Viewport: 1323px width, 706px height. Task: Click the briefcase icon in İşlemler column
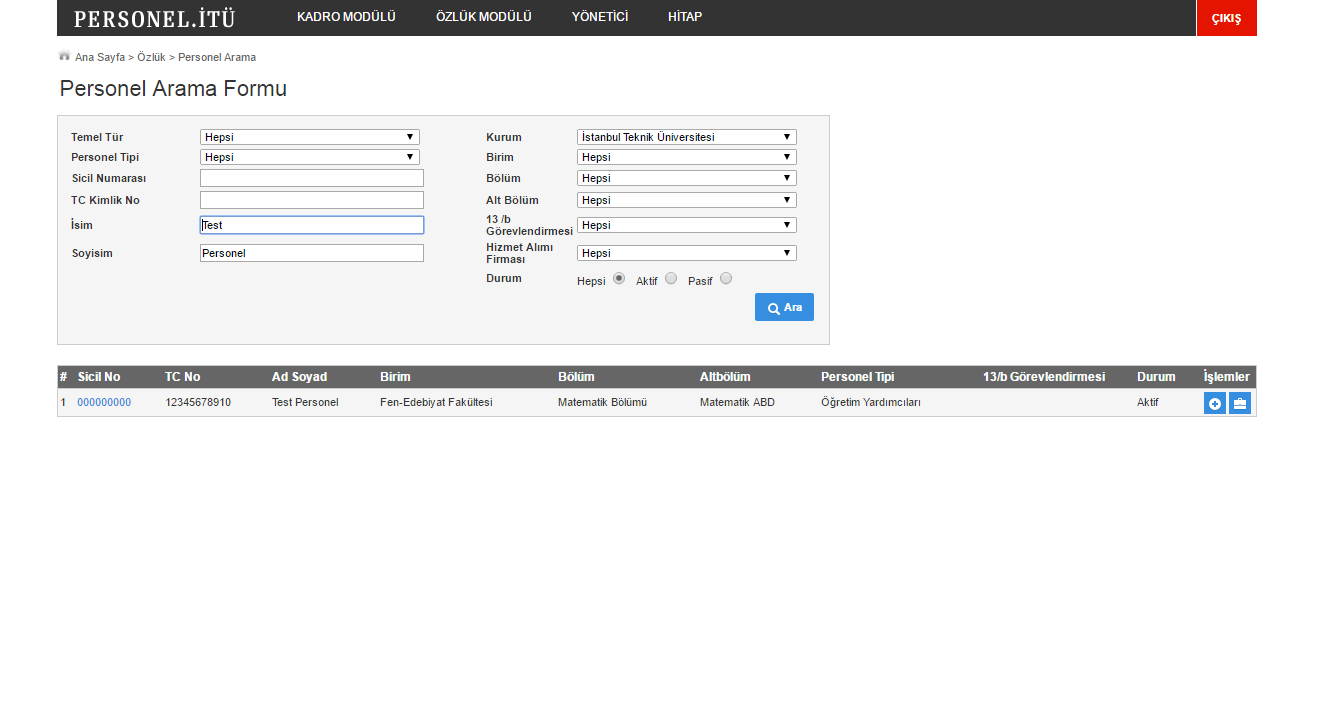(x=1240, y=404)
